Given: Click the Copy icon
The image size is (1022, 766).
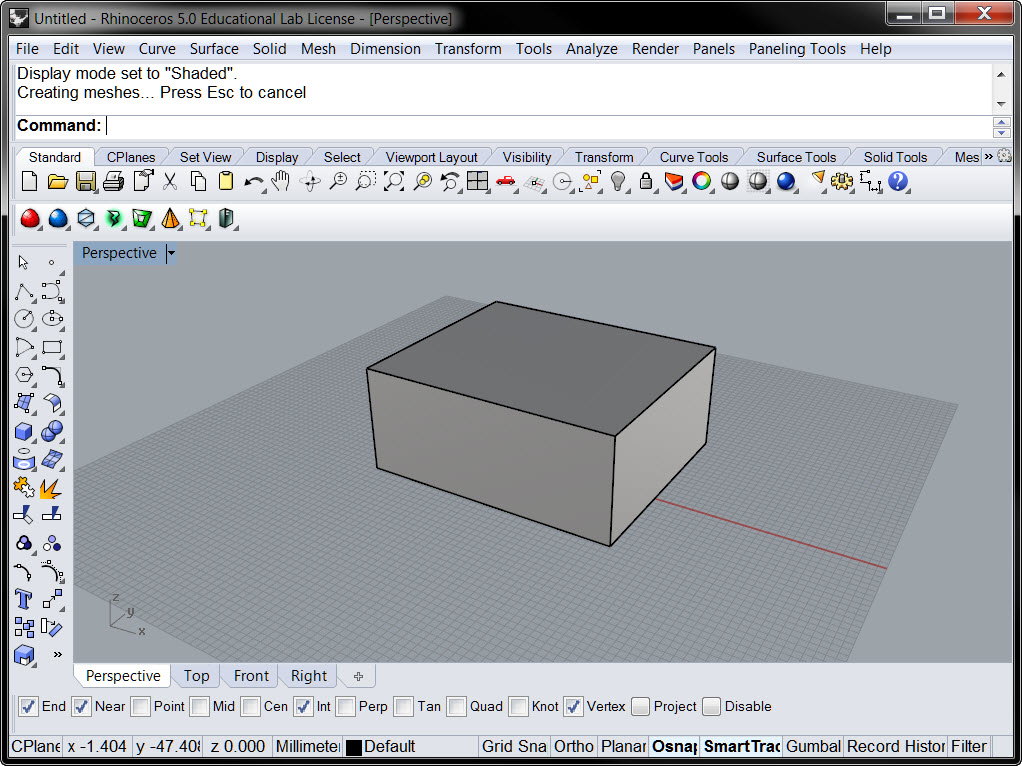Looking at the screenshot, I should click(x=198, y=181).
